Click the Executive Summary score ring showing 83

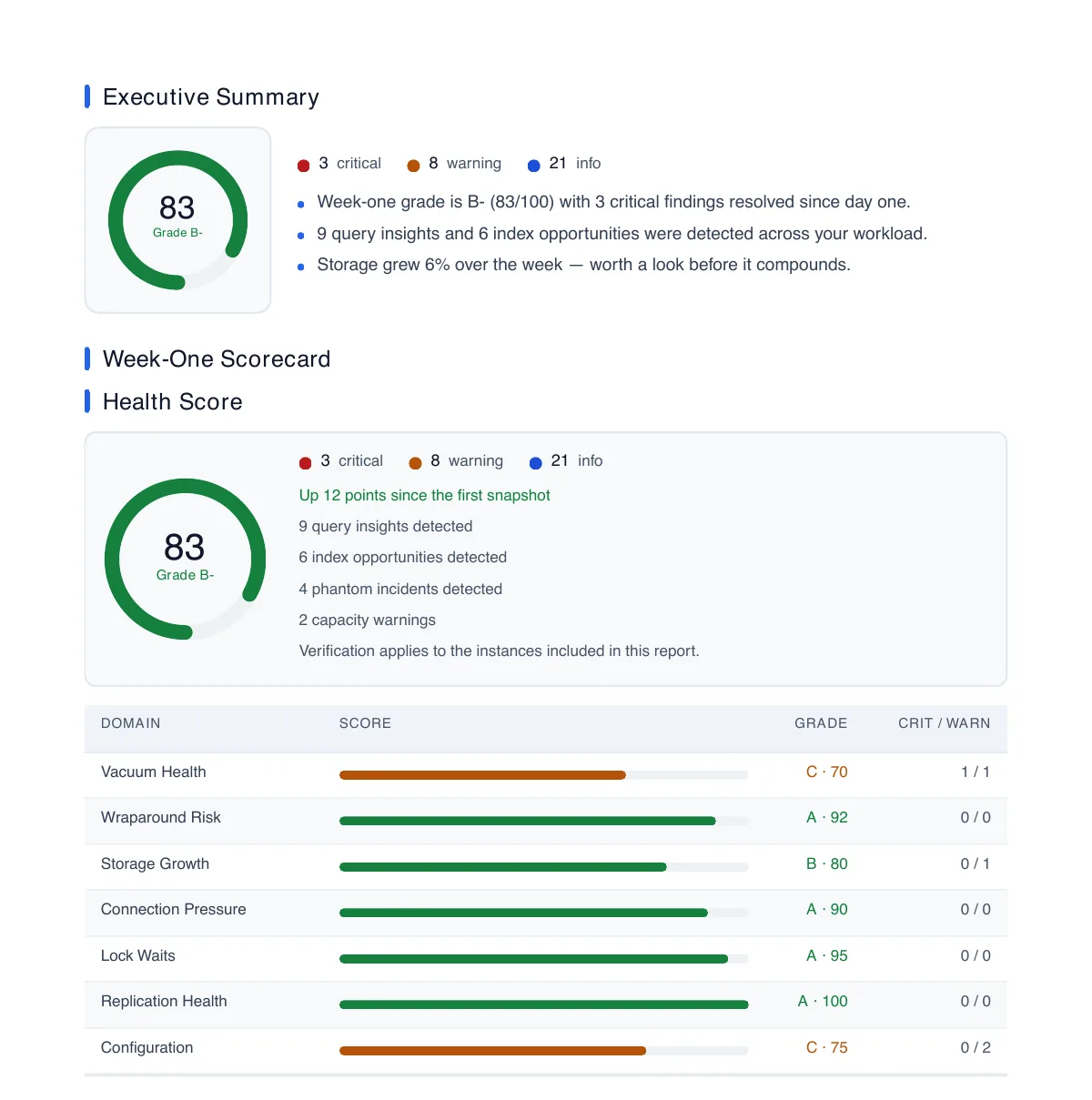177,220
